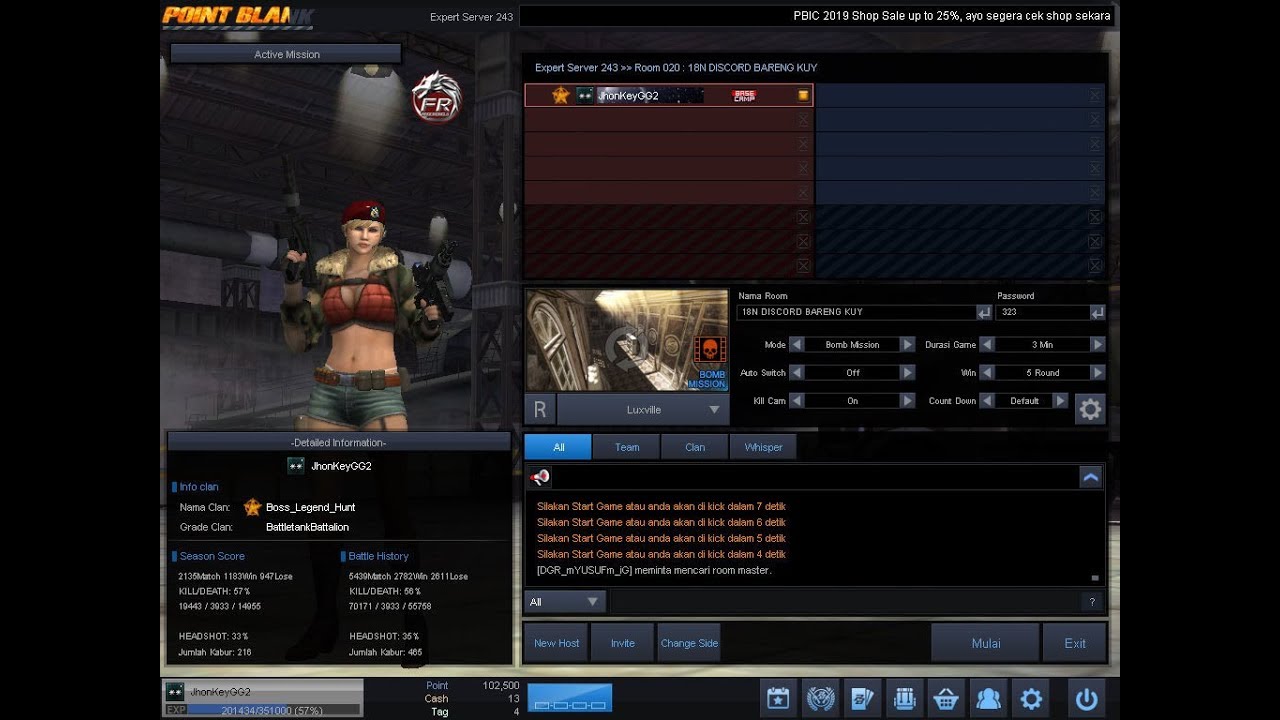Toggle second blue team slot closed
The width and height of the screenshot is (1280, 720).
[1096, 119]
